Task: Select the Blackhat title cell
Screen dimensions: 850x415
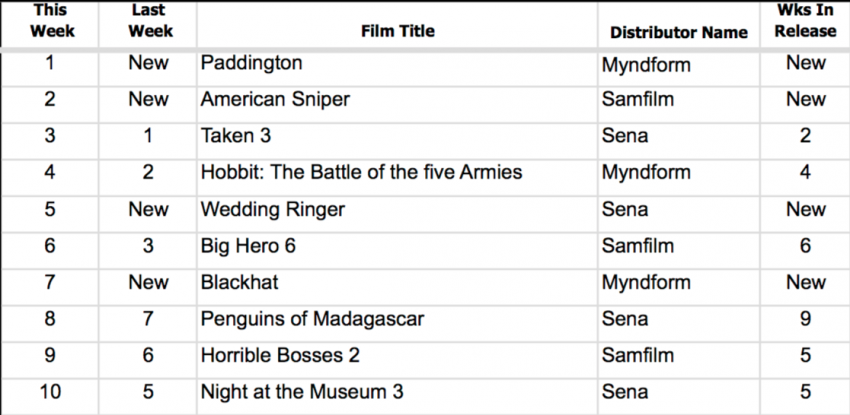Action: coord(239,282)
